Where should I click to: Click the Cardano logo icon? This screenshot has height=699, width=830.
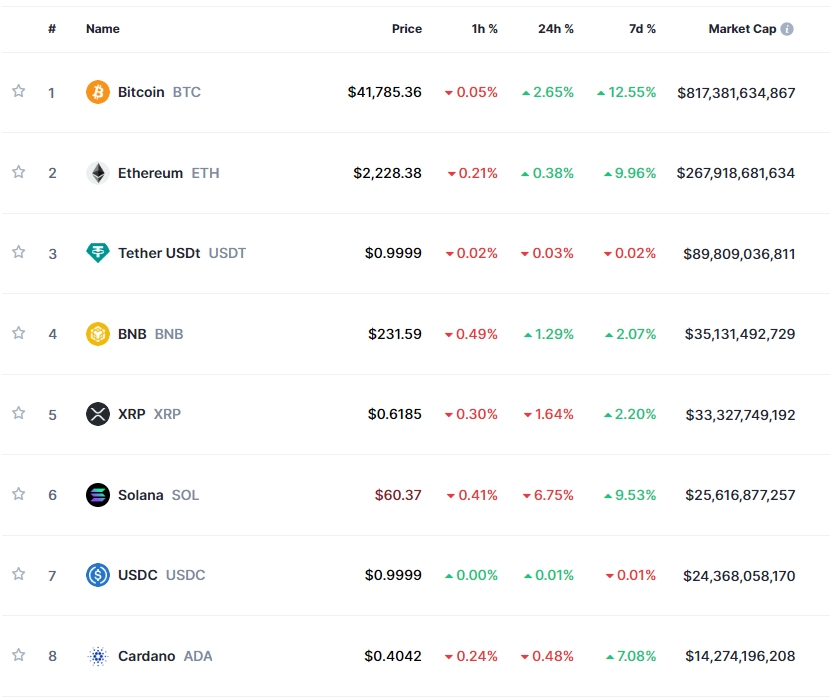(97, 656)
